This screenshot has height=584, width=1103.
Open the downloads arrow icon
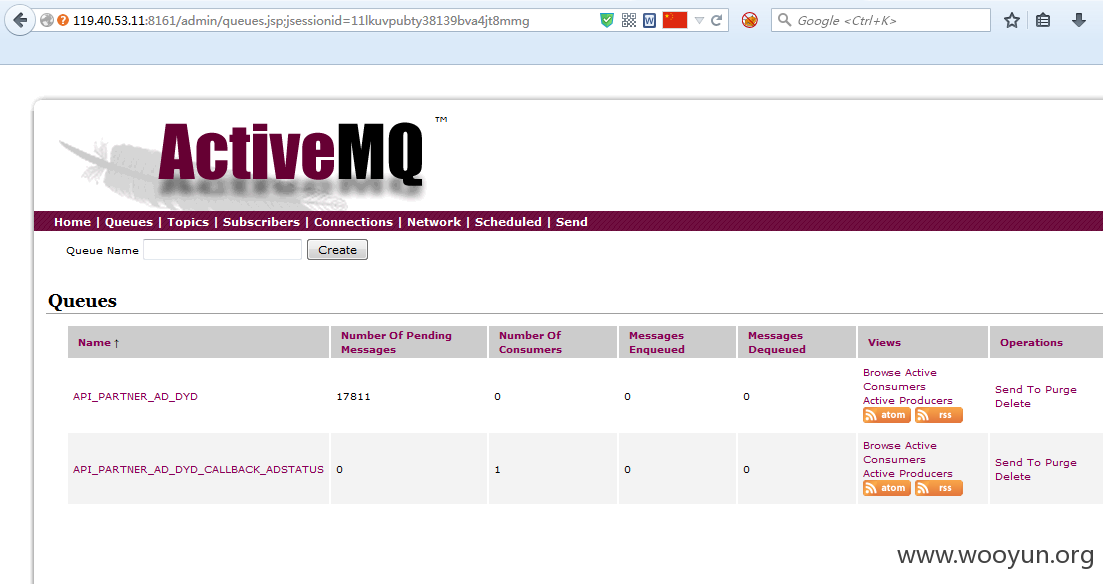tap(1078, 20)
